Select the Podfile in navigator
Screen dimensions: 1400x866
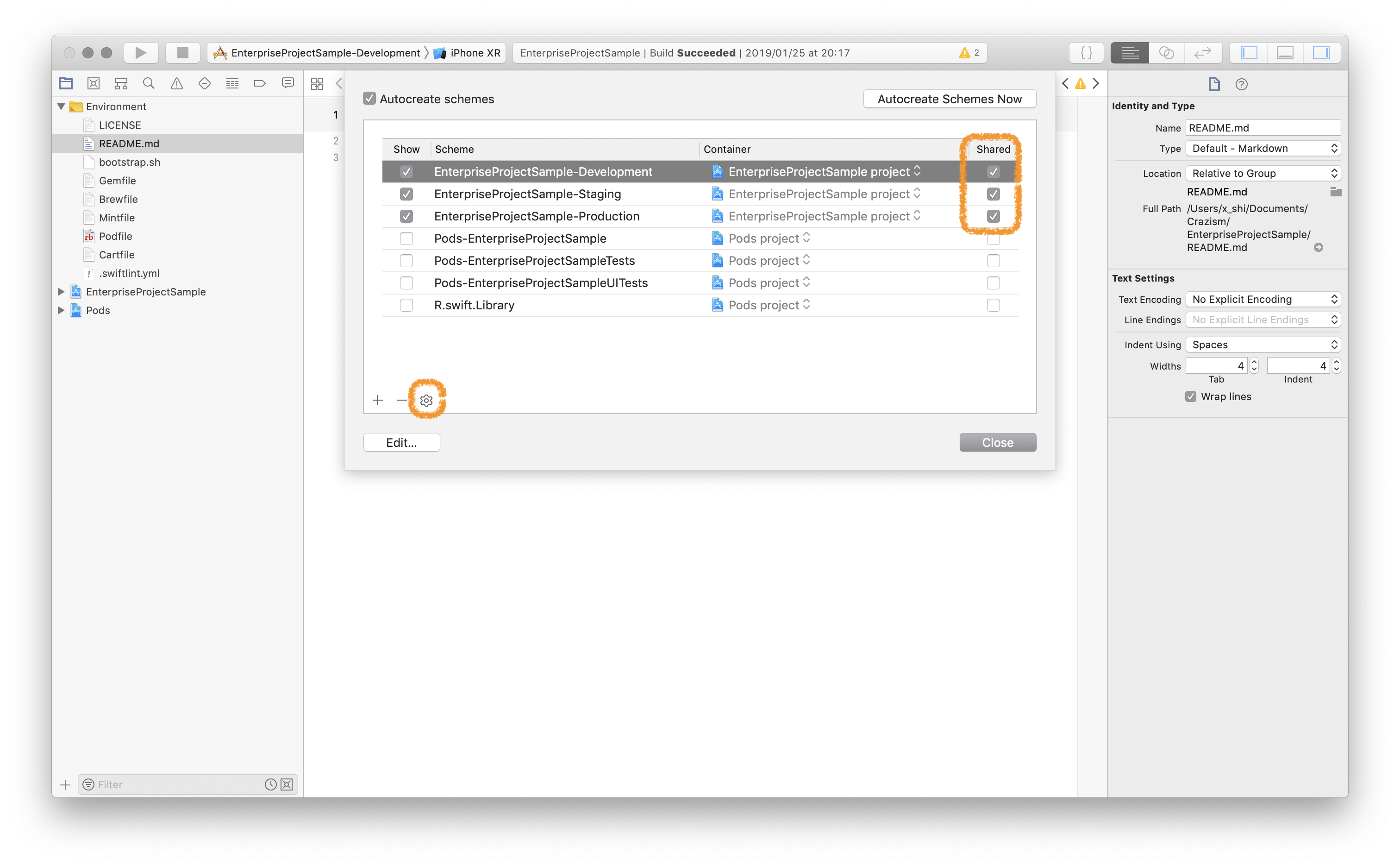coord(115,236)
